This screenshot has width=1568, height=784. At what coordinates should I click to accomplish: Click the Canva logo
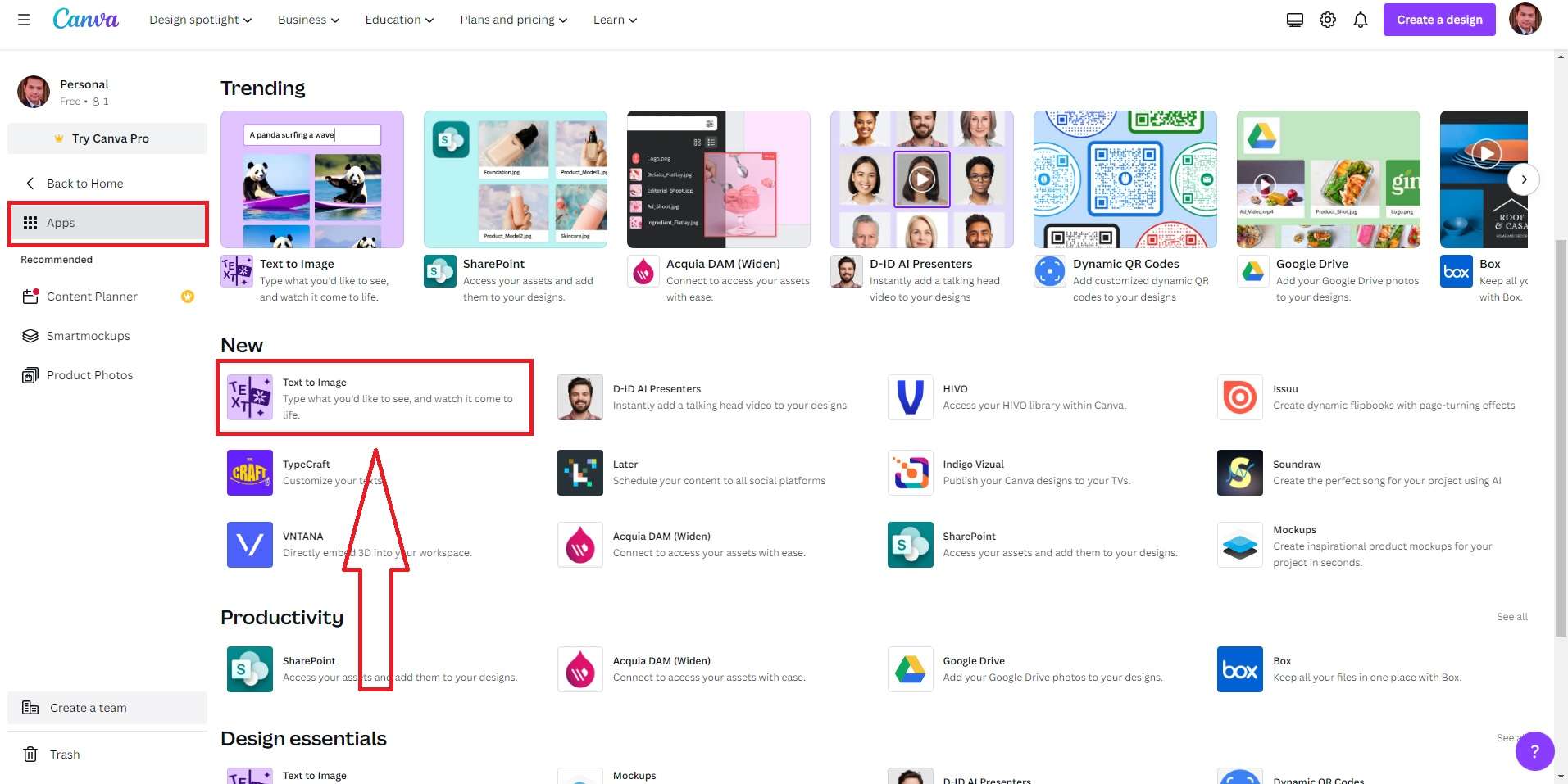pos(85,19)
